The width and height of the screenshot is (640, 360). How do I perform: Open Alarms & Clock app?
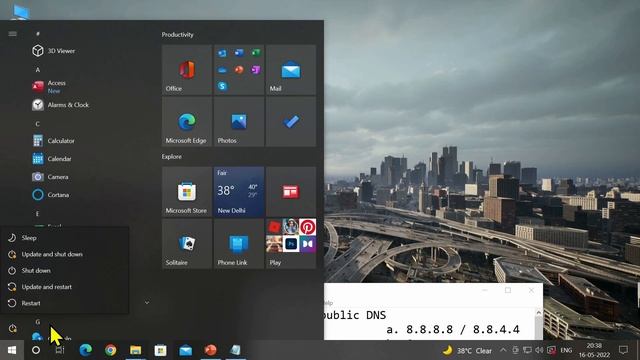(x=60, y=105)
